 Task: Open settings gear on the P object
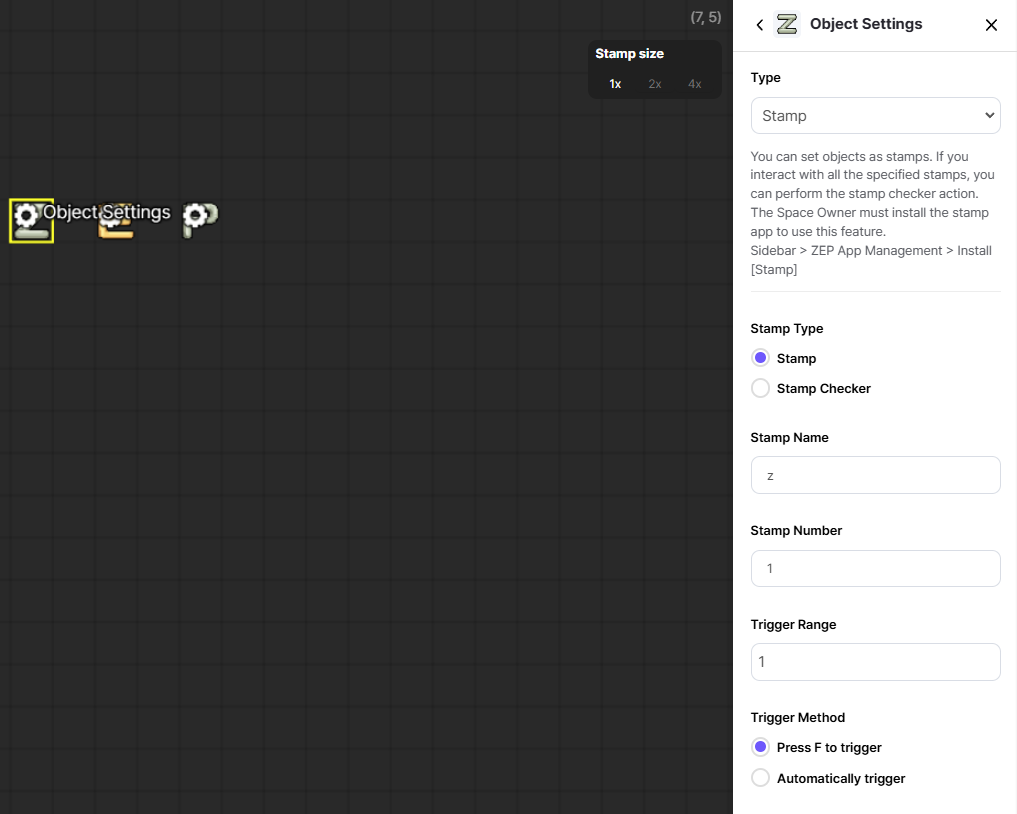point(194,215)
